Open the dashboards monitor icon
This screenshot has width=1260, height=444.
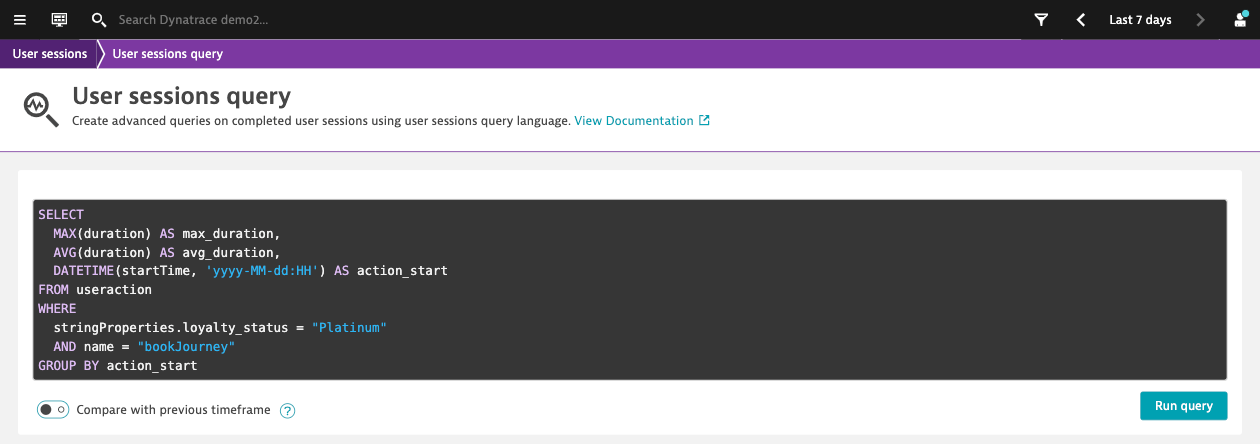tap(59, 20)
